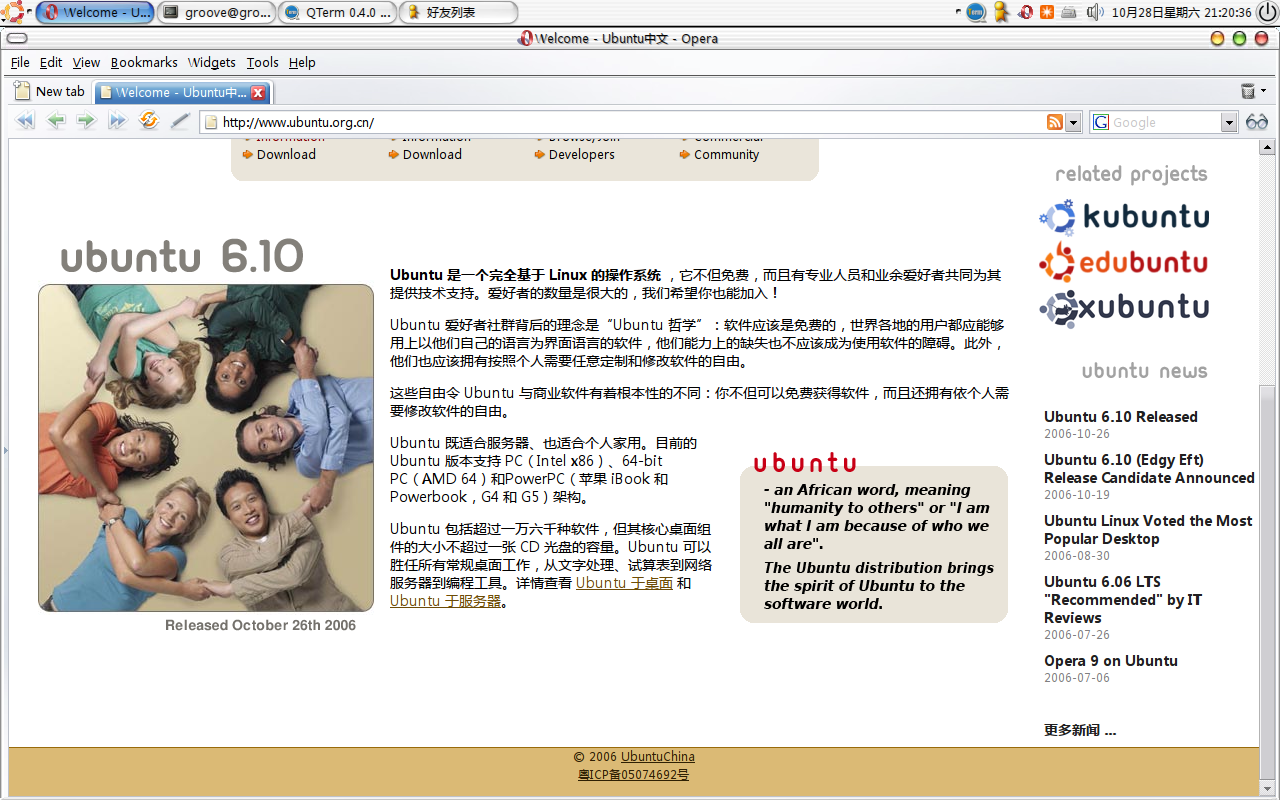Expand the address bar history dropdown
This screenshot has width=1280, height=800.
pos(1074,122)
